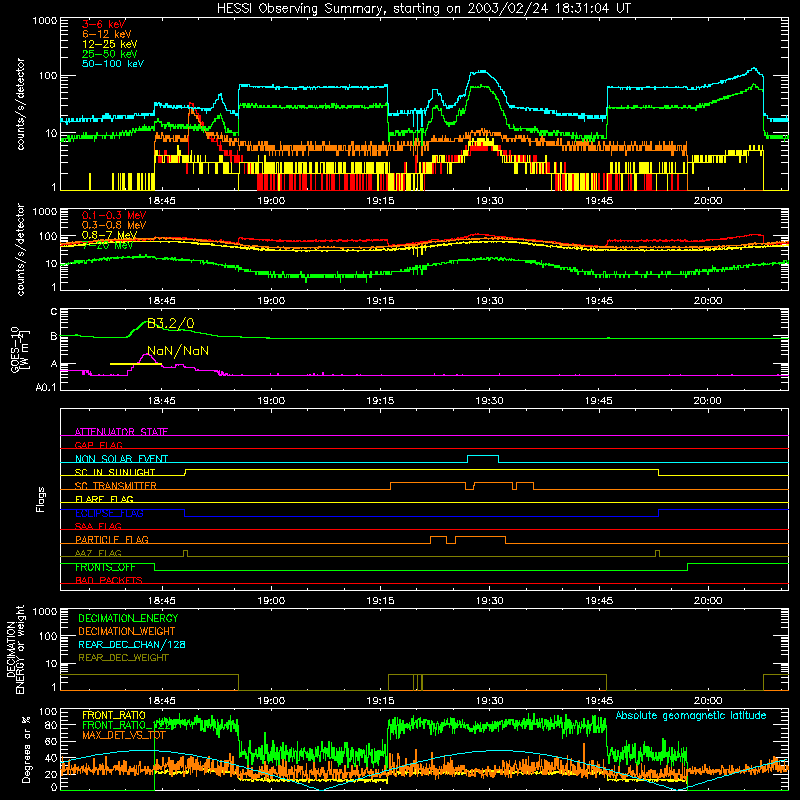Click the red 0.1-0.3 MeV legend label

point(114,216)
